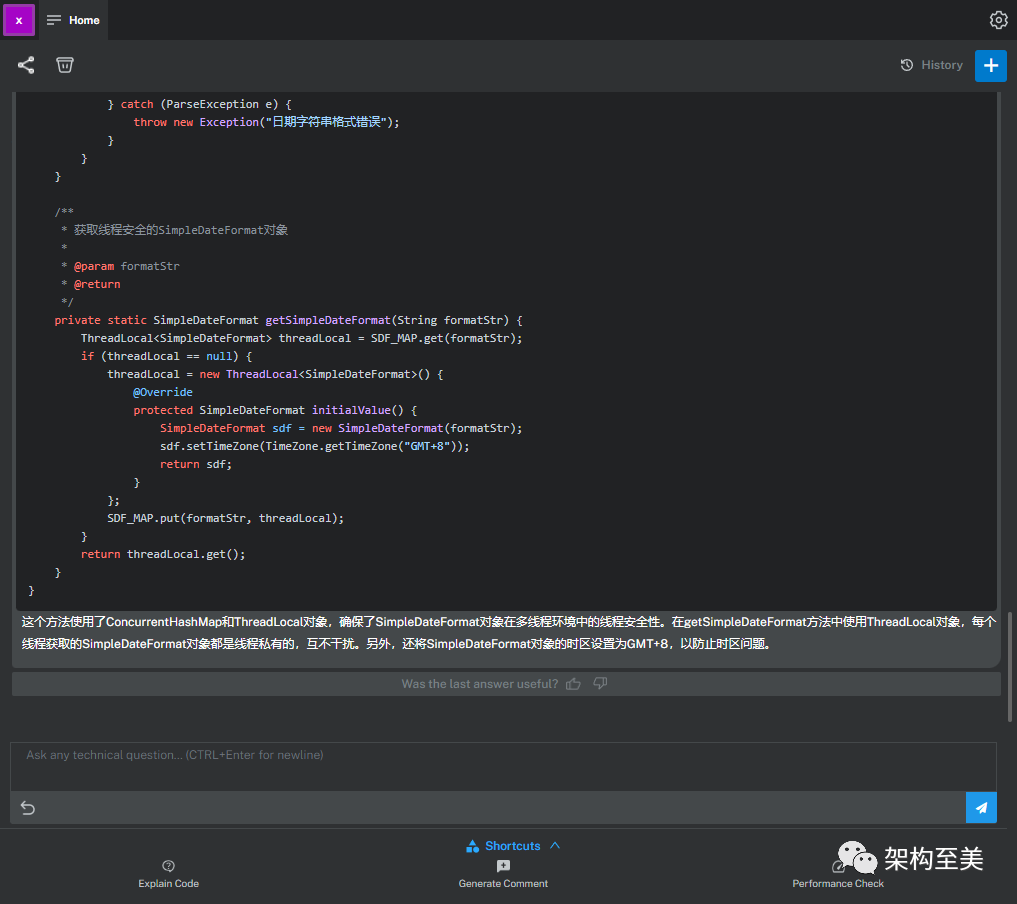Screen dimensions: 1017x904
Task: Open settings with the gear icon
Action: point(998,20)
